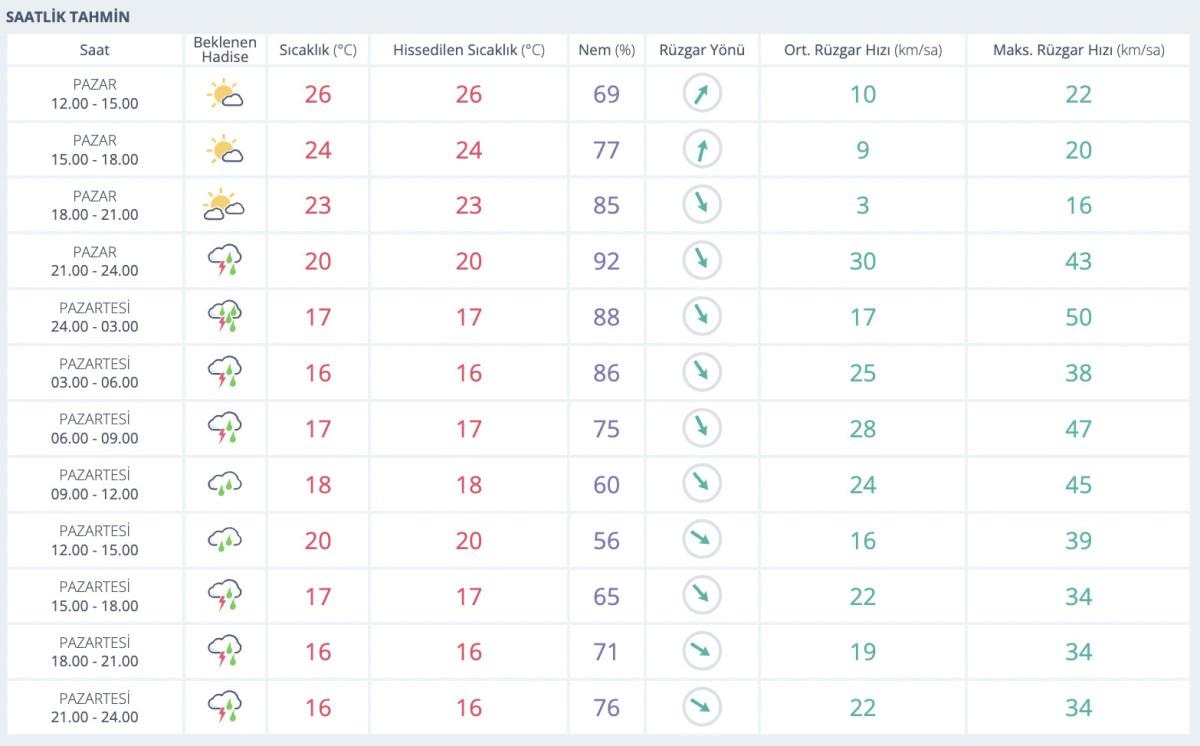Click the Hissedilen Sıcaklık column header
This screenshot has height=746, width=1200.
[468, 50]
